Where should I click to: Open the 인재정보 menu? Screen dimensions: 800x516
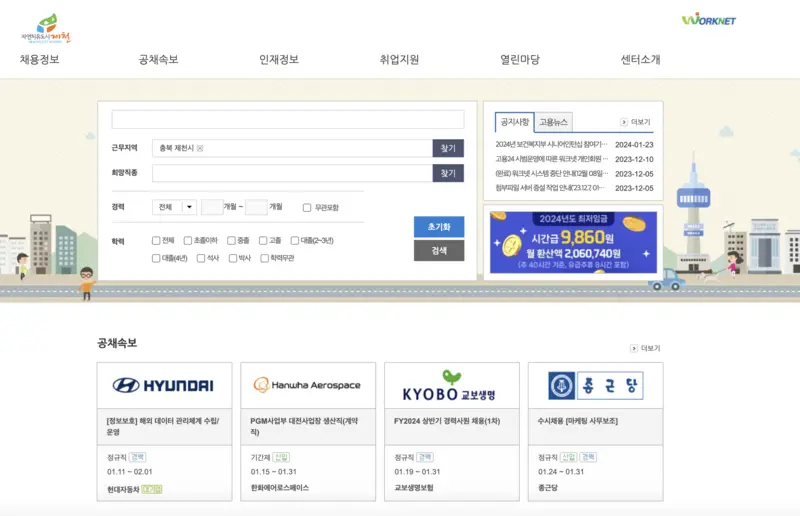[279, 60]
